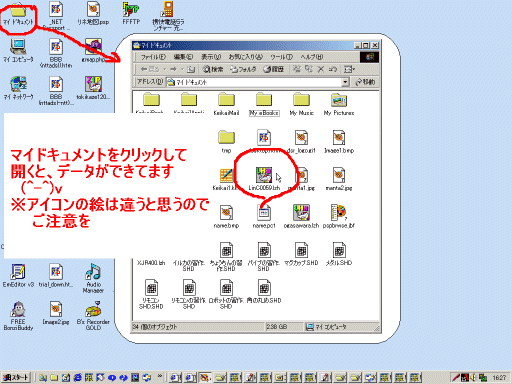Viewport: 512px width, 384px height.
Task: Launch Internet Explorer from quick launch
Action: (x=78, y=378)
